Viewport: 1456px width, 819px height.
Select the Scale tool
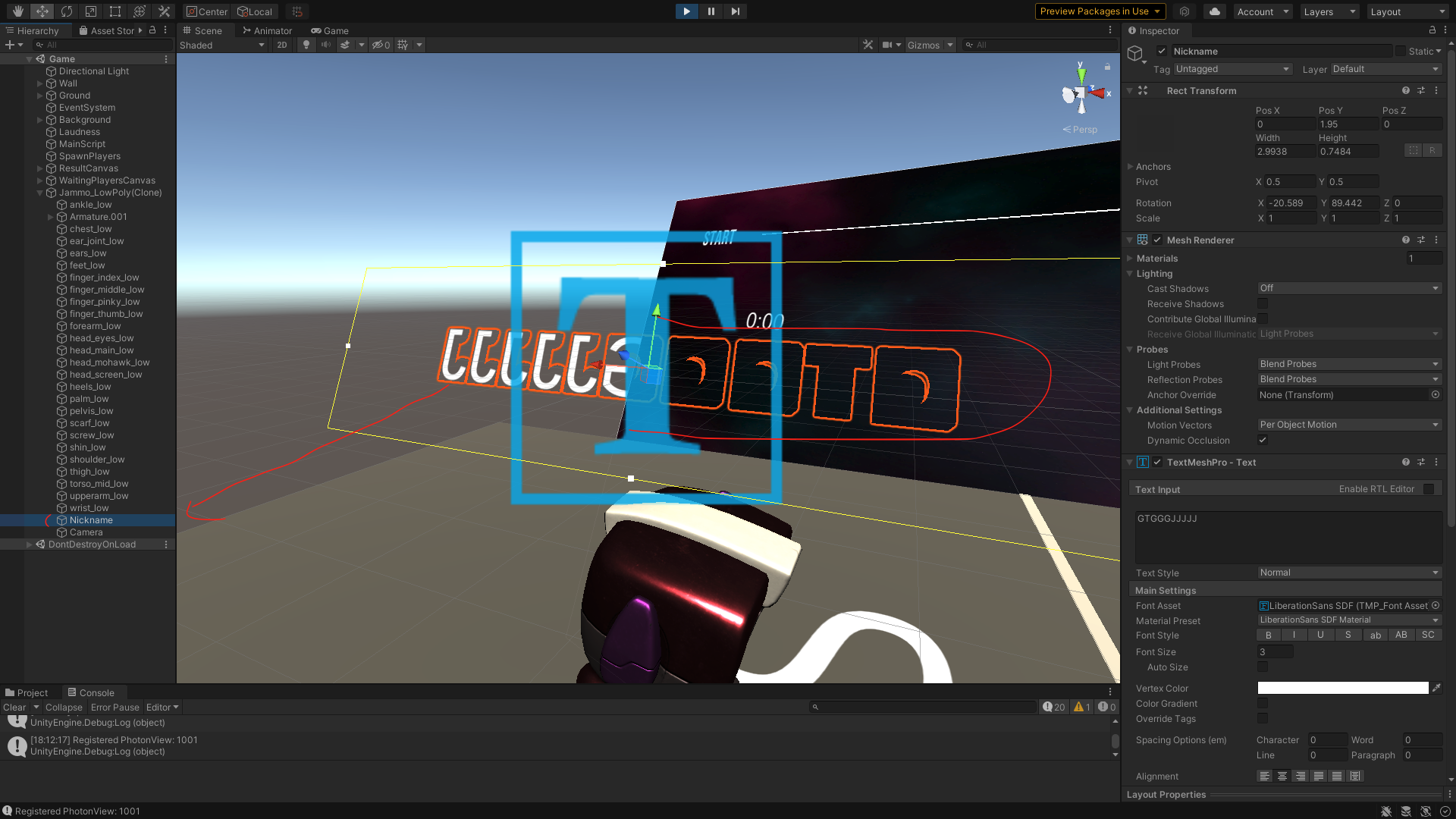(x=91, y=11)
